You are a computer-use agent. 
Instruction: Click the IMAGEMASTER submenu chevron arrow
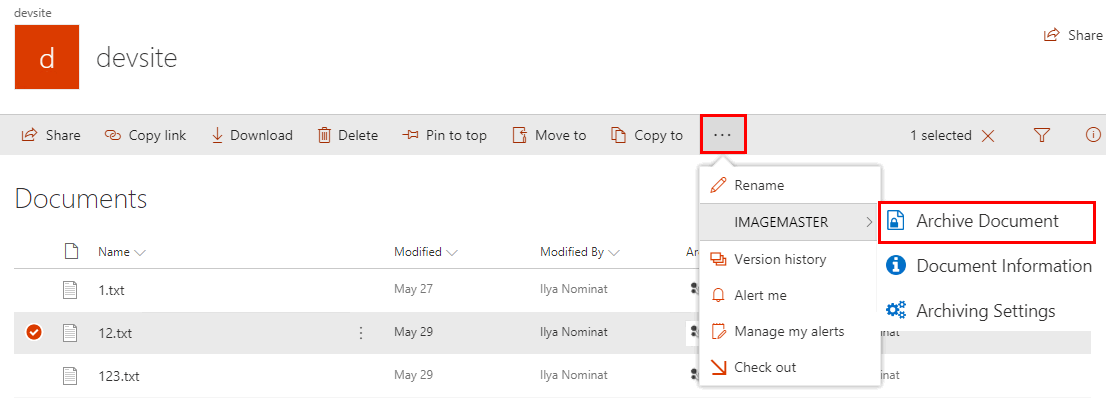(869, 222)
